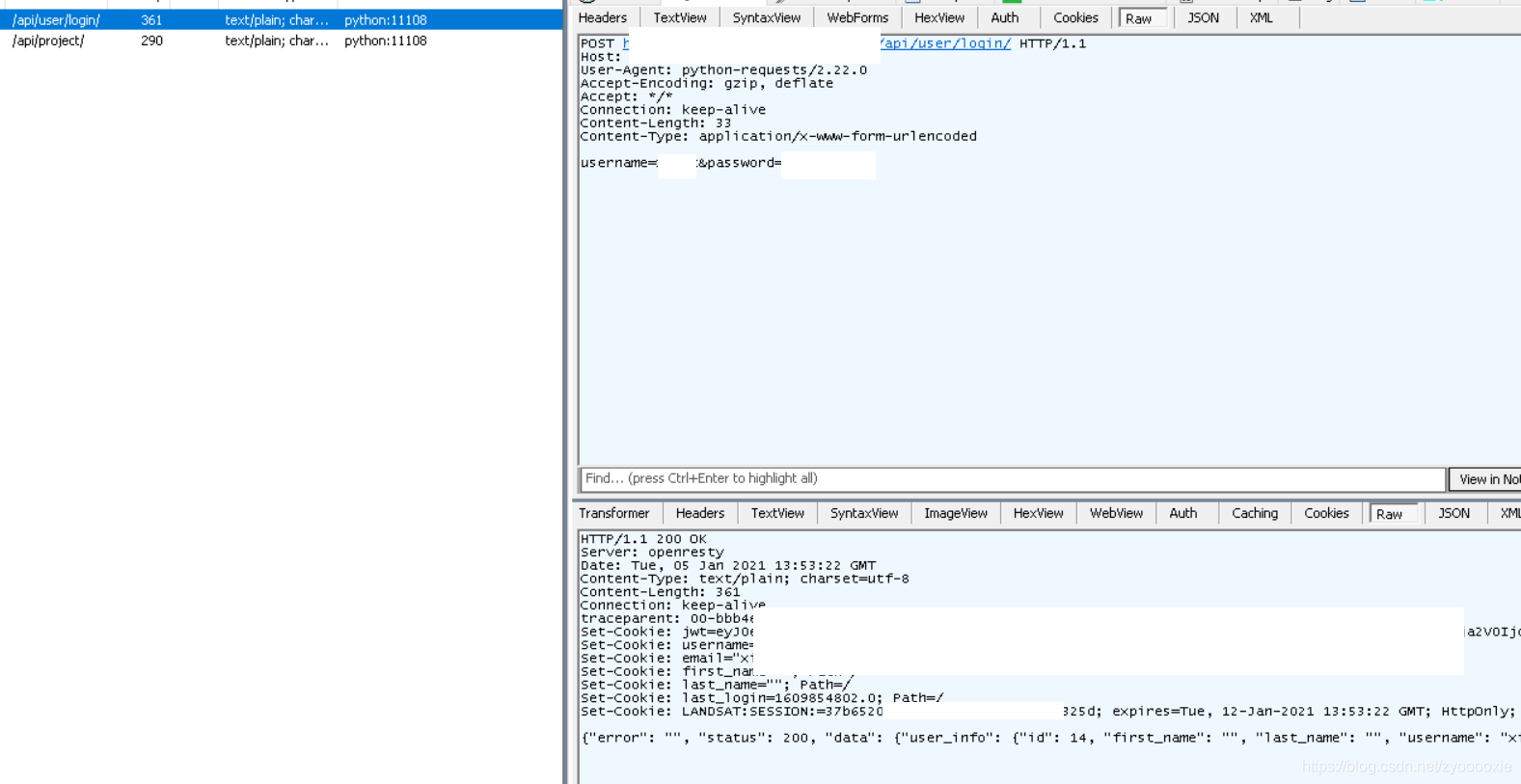Click the response Date header line

point(728,566)
